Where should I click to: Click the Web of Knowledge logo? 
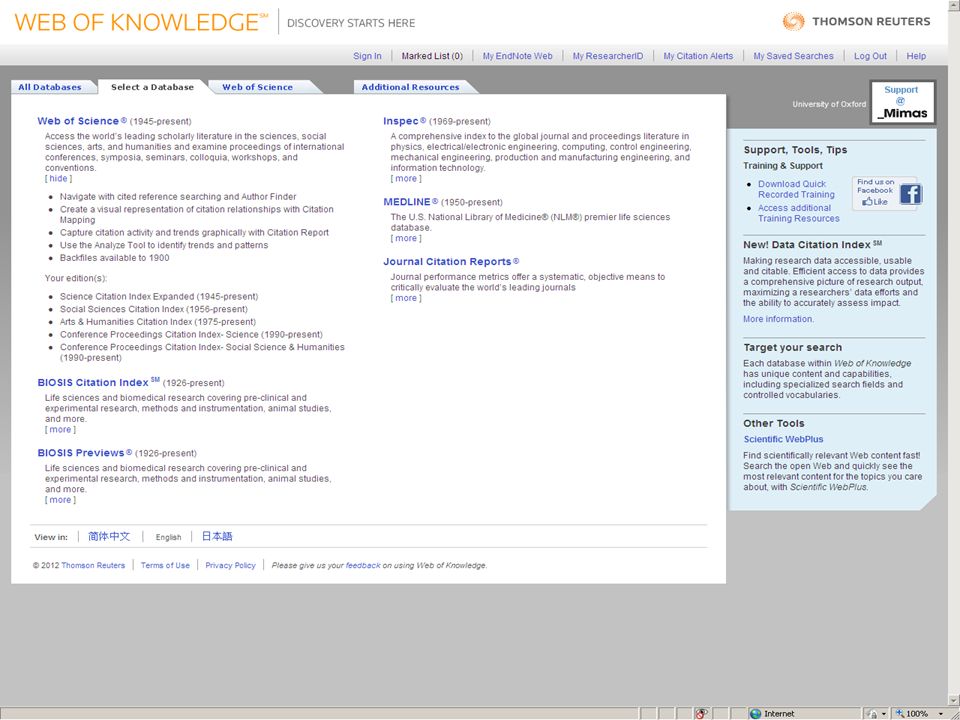(141, 22)
